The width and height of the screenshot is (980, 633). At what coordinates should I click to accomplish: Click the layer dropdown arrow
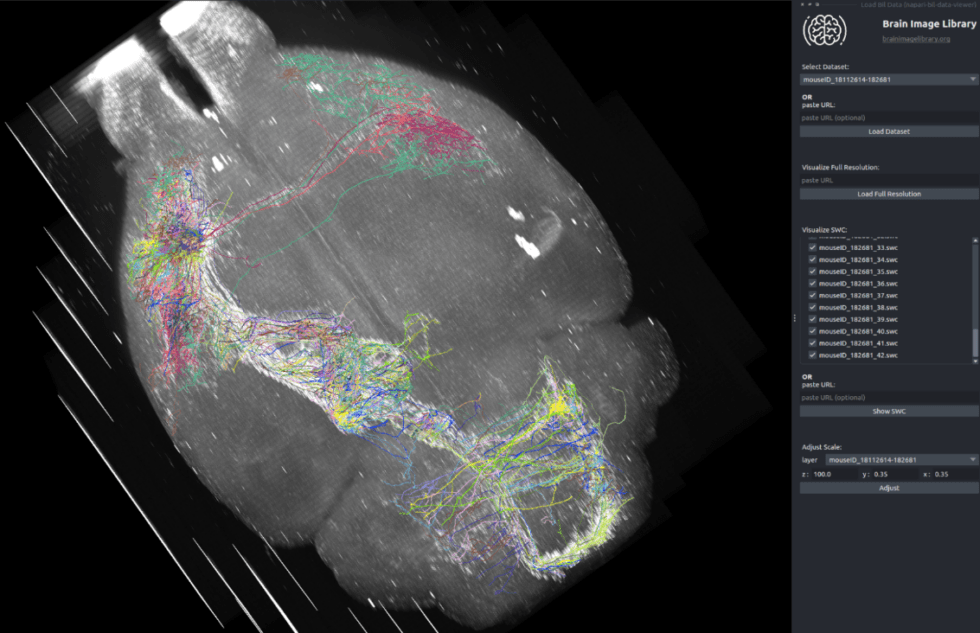coord(972,460)
